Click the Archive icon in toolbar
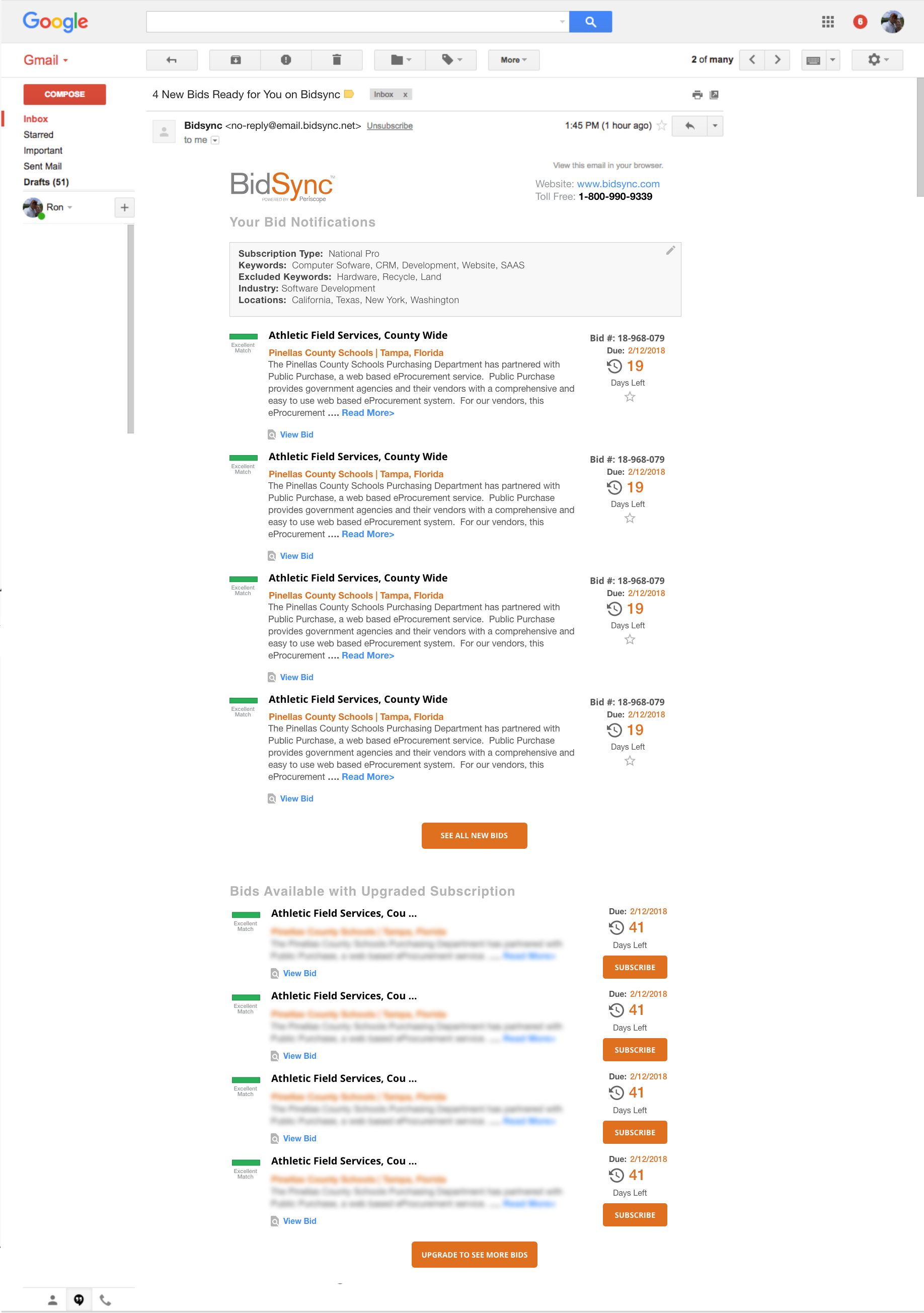 [x=235, y=60]
